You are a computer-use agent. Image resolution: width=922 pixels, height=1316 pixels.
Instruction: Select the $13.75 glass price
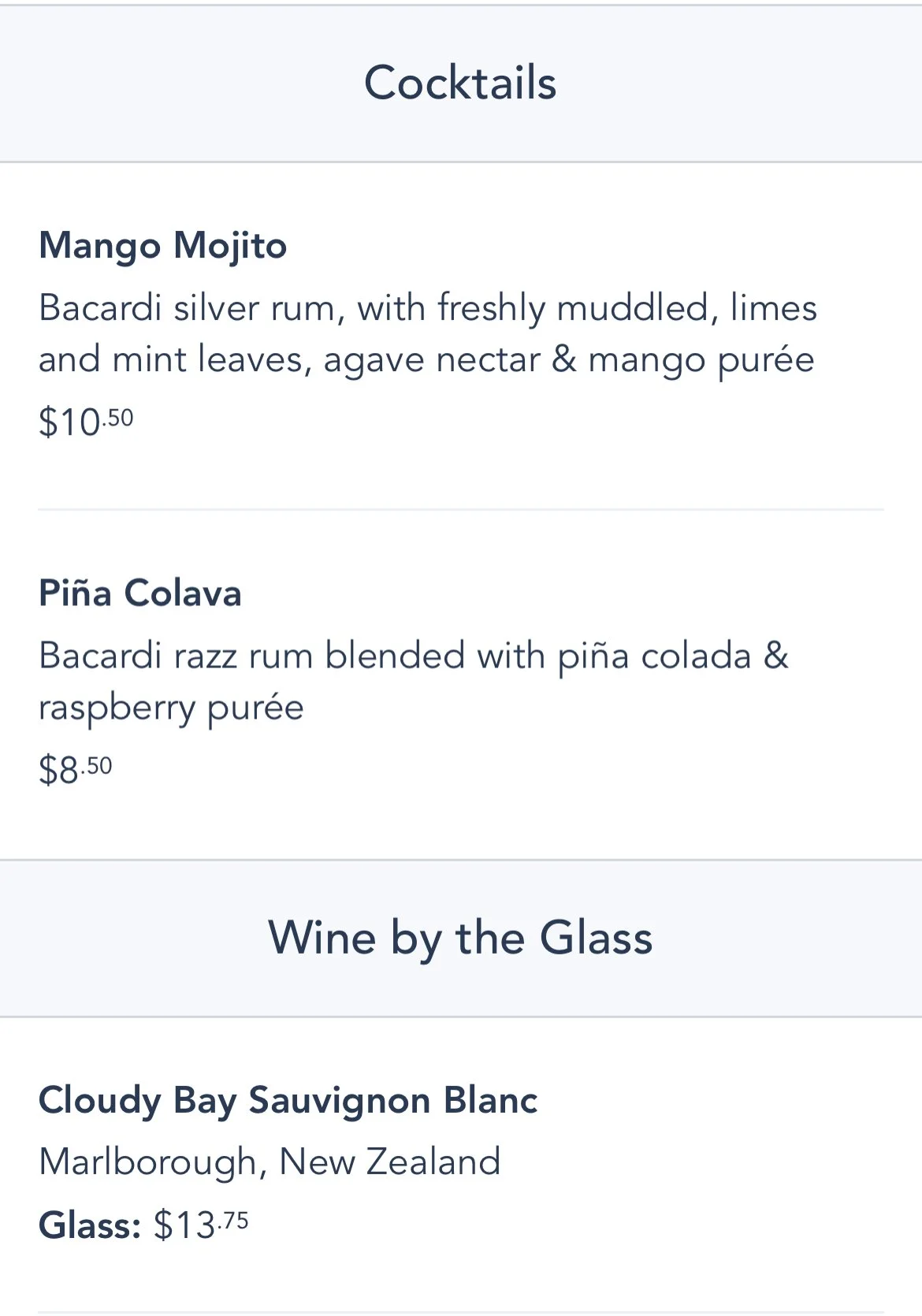pos(201,1225)
